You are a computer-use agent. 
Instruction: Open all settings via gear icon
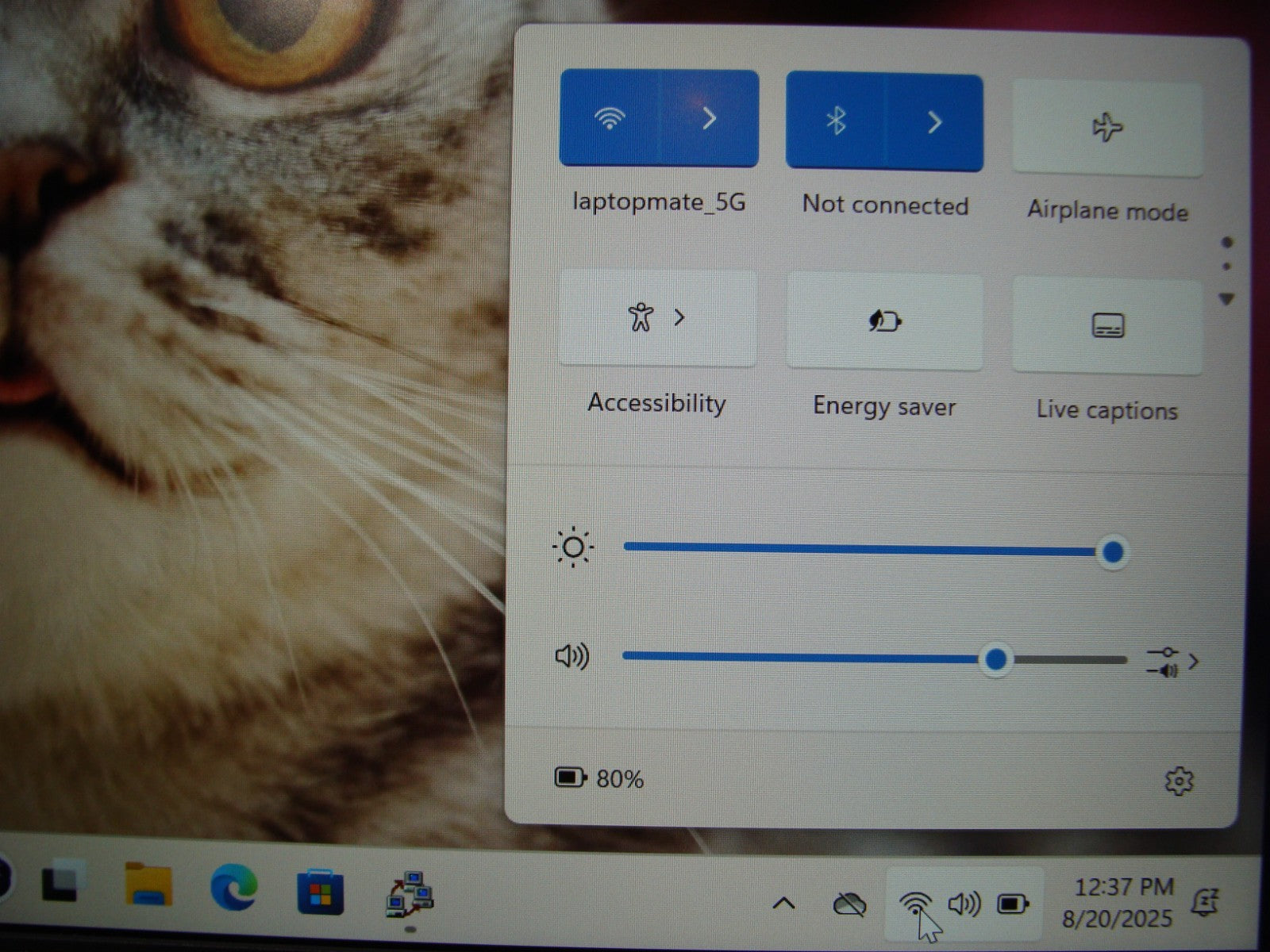pyautogui.click(x=1179, y=781)
